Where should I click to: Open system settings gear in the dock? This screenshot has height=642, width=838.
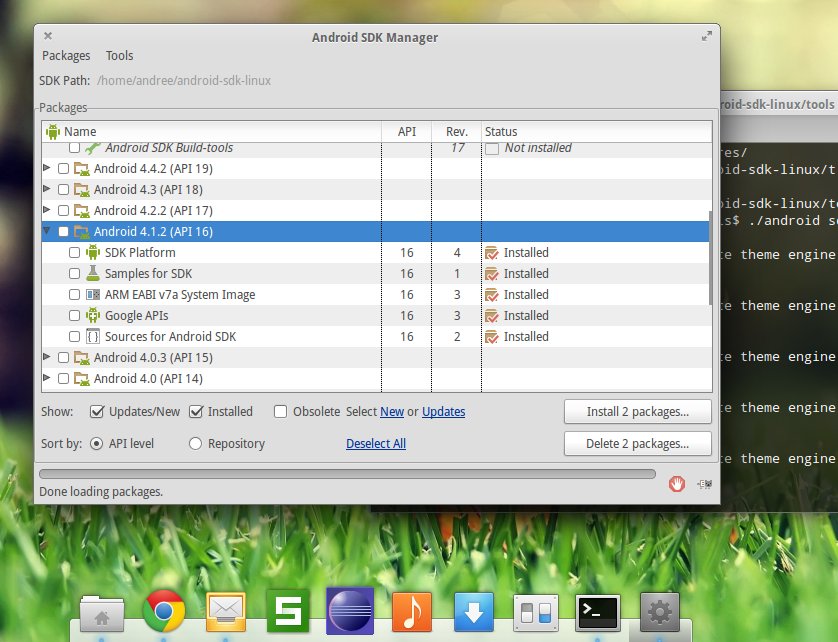click(659, 612)
